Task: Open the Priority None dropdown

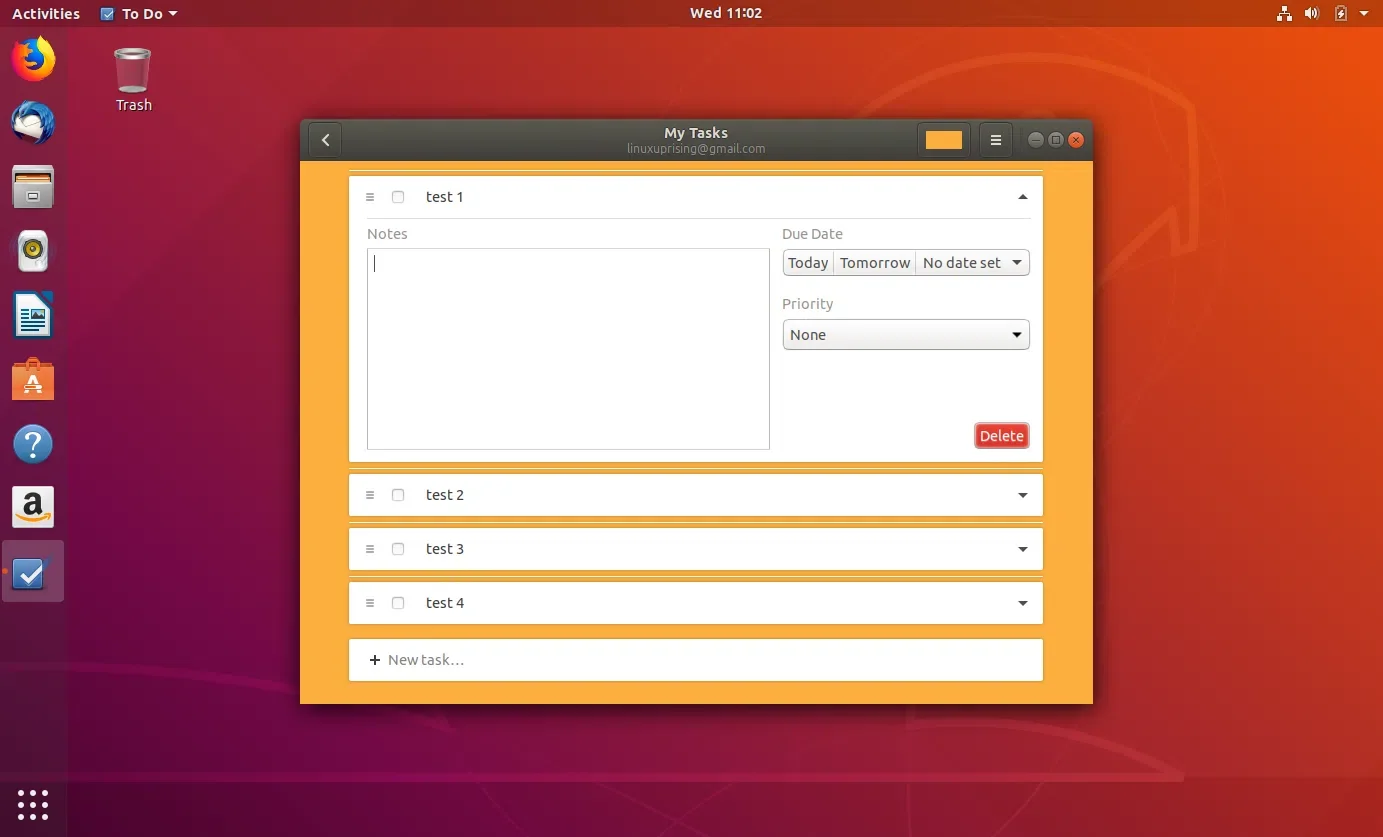Action: point(906,335)
